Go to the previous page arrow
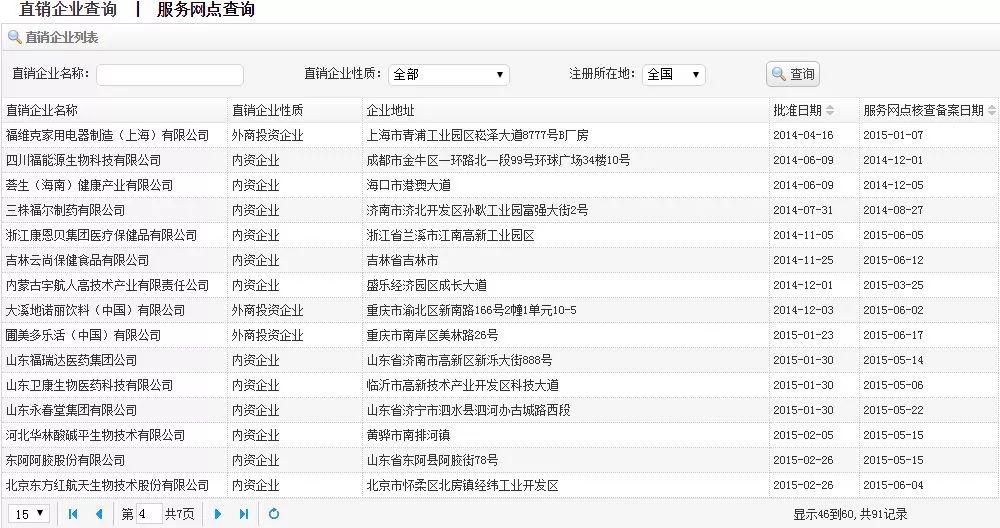This screenshot has height=528, width=1000. click(98, 514)
